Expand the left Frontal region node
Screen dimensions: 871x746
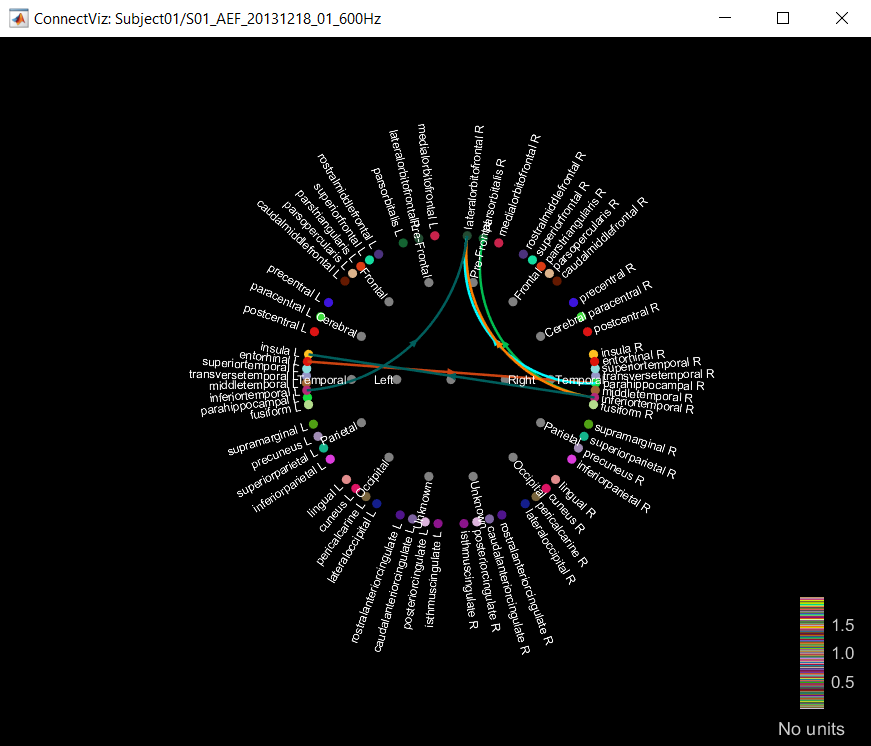[388, 301]
